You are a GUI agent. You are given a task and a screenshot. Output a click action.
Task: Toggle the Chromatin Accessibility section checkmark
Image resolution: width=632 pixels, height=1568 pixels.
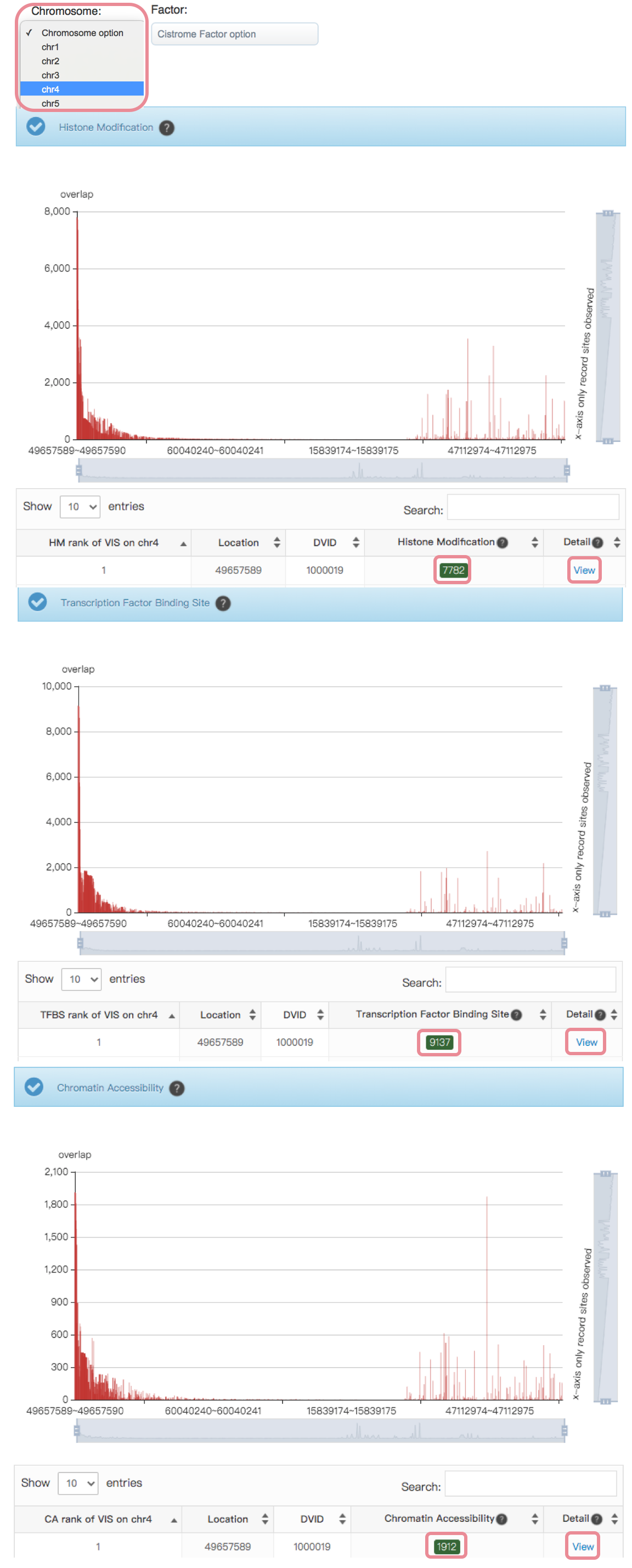click(x=34, y=1087)
